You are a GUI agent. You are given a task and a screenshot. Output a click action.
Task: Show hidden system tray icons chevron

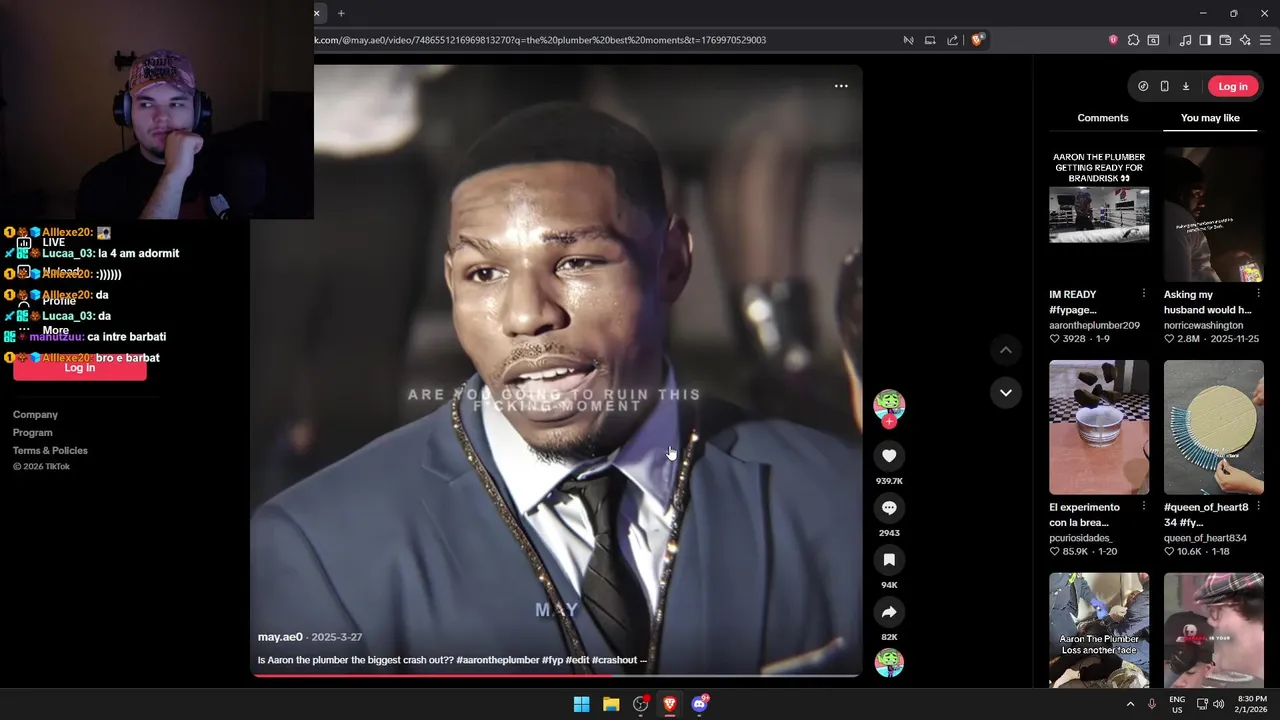[1131, 704]
